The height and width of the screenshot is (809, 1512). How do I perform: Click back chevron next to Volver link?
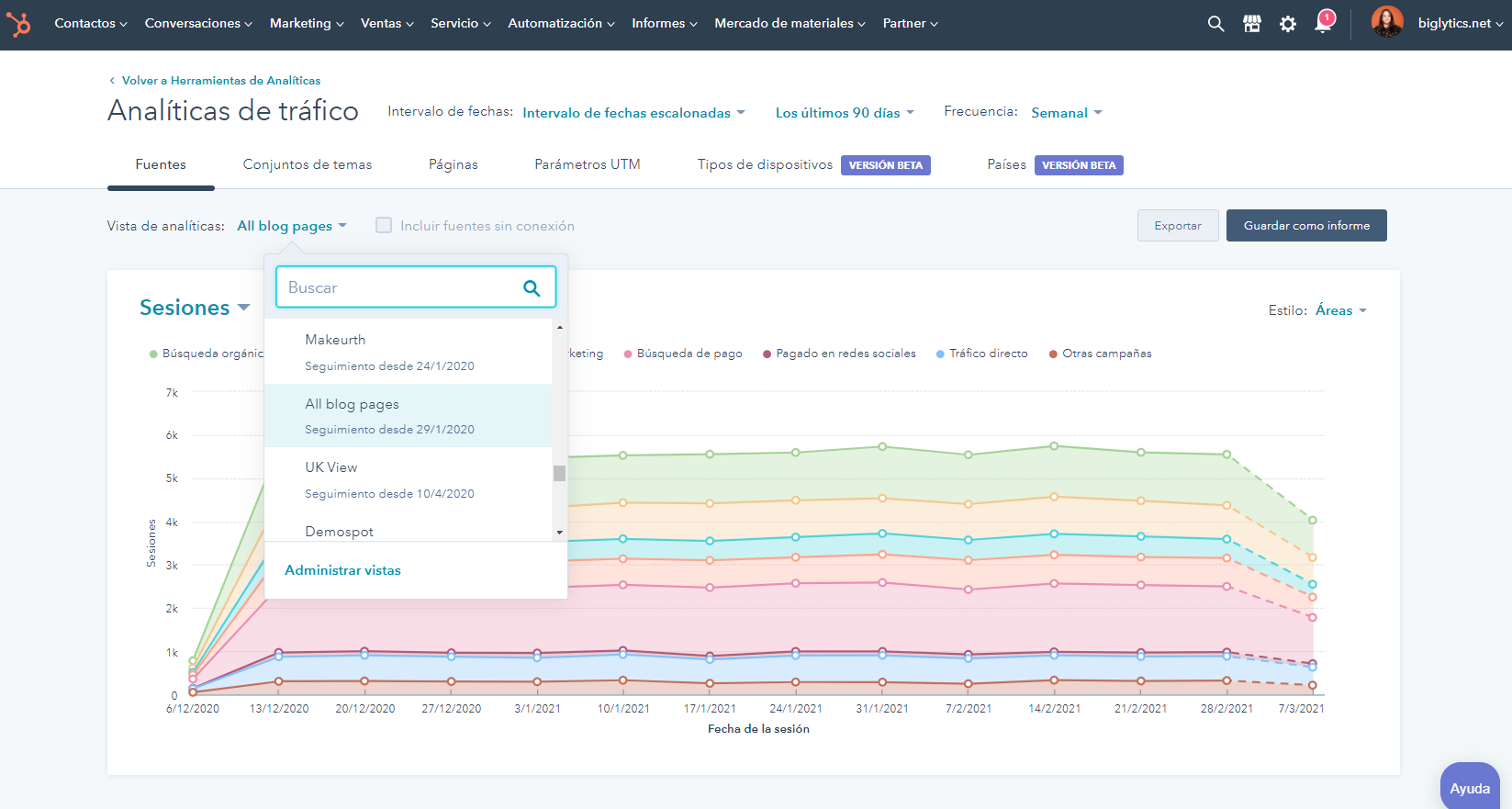(112, 81)
